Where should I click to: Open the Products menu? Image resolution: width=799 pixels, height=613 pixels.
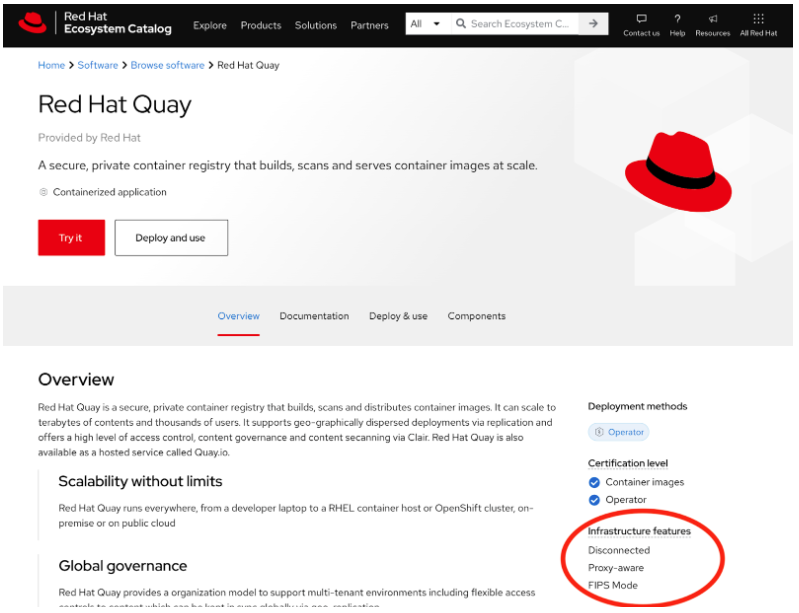tap(261, 25)
